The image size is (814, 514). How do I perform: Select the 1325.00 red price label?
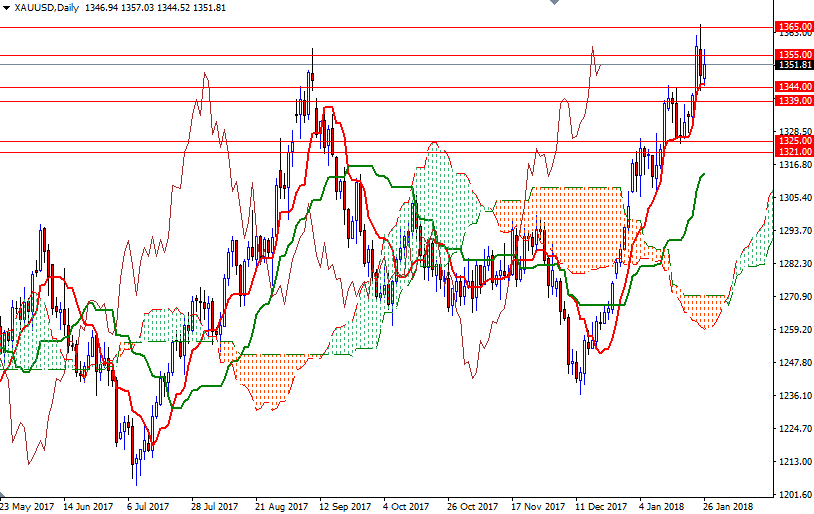click(793, 142)
